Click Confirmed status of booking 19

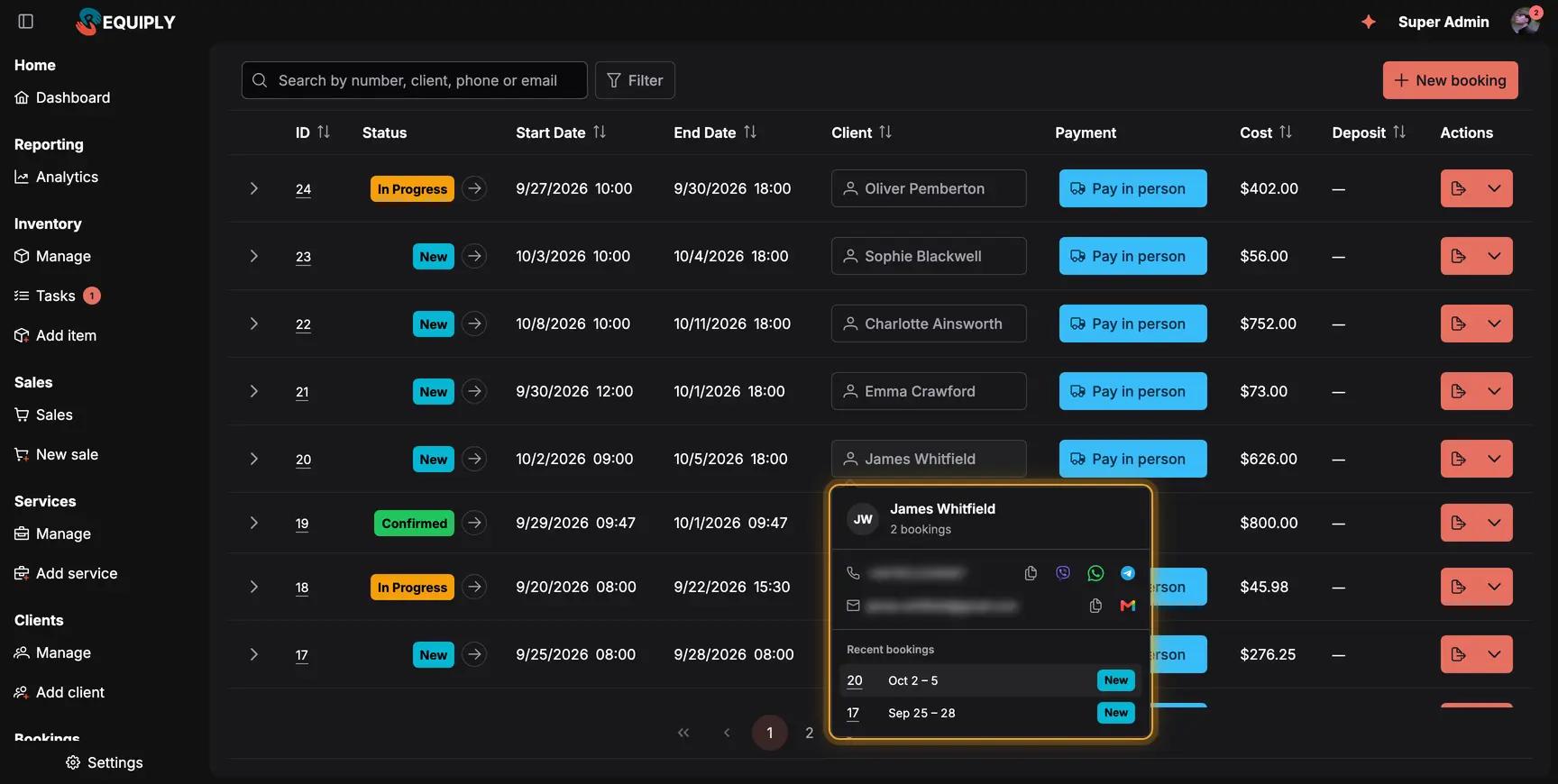414,524
